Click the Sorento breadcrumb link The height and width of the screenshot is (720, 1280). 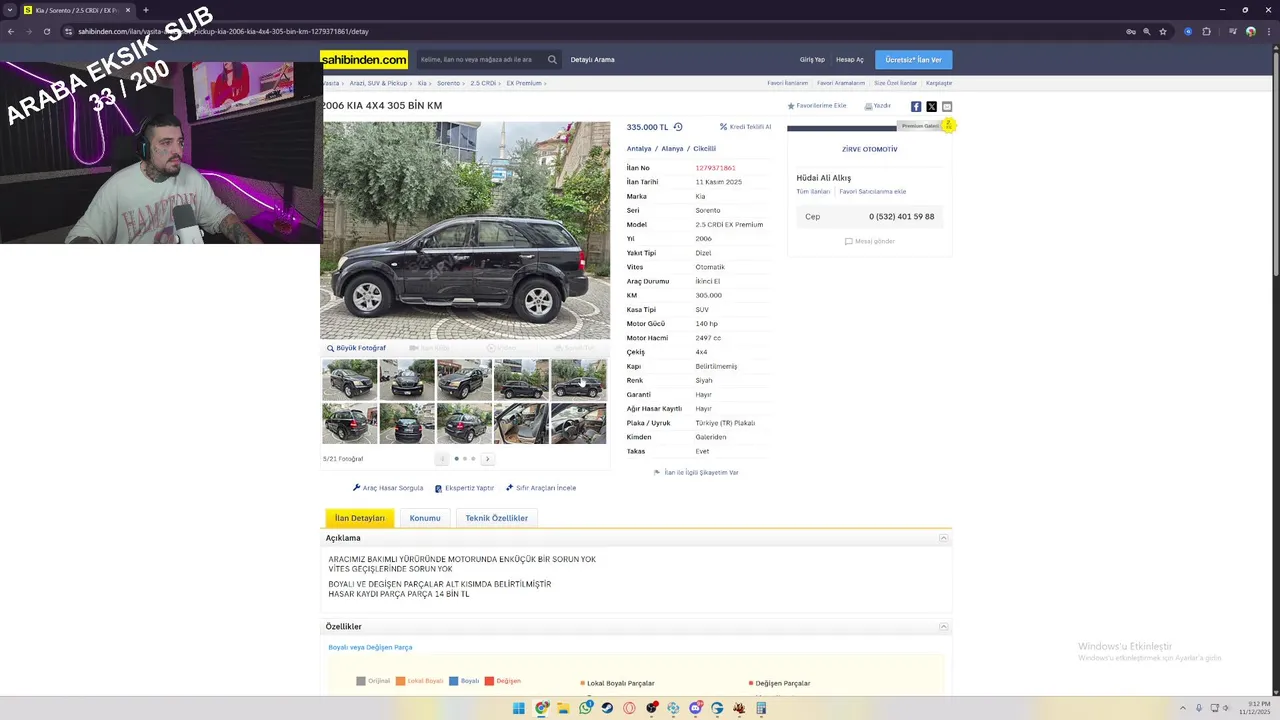(x=448, y=83)
